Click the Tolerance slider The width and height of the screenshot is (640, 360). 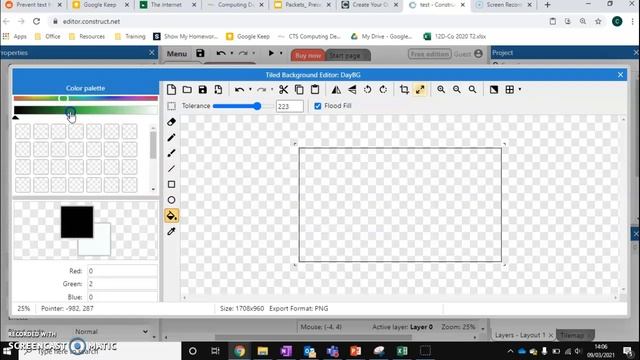243,107
